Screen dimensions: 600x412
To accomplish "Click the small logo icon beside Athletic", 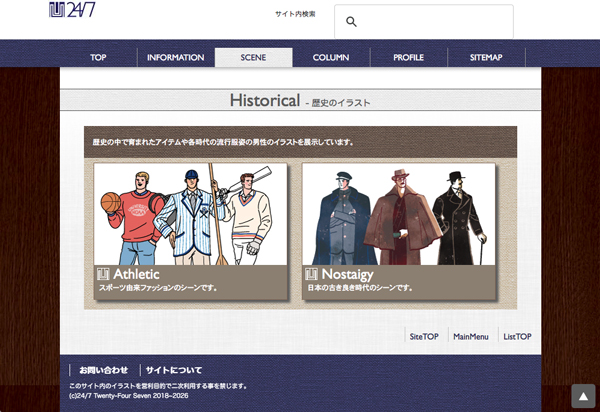I will (x=103, y=274).
